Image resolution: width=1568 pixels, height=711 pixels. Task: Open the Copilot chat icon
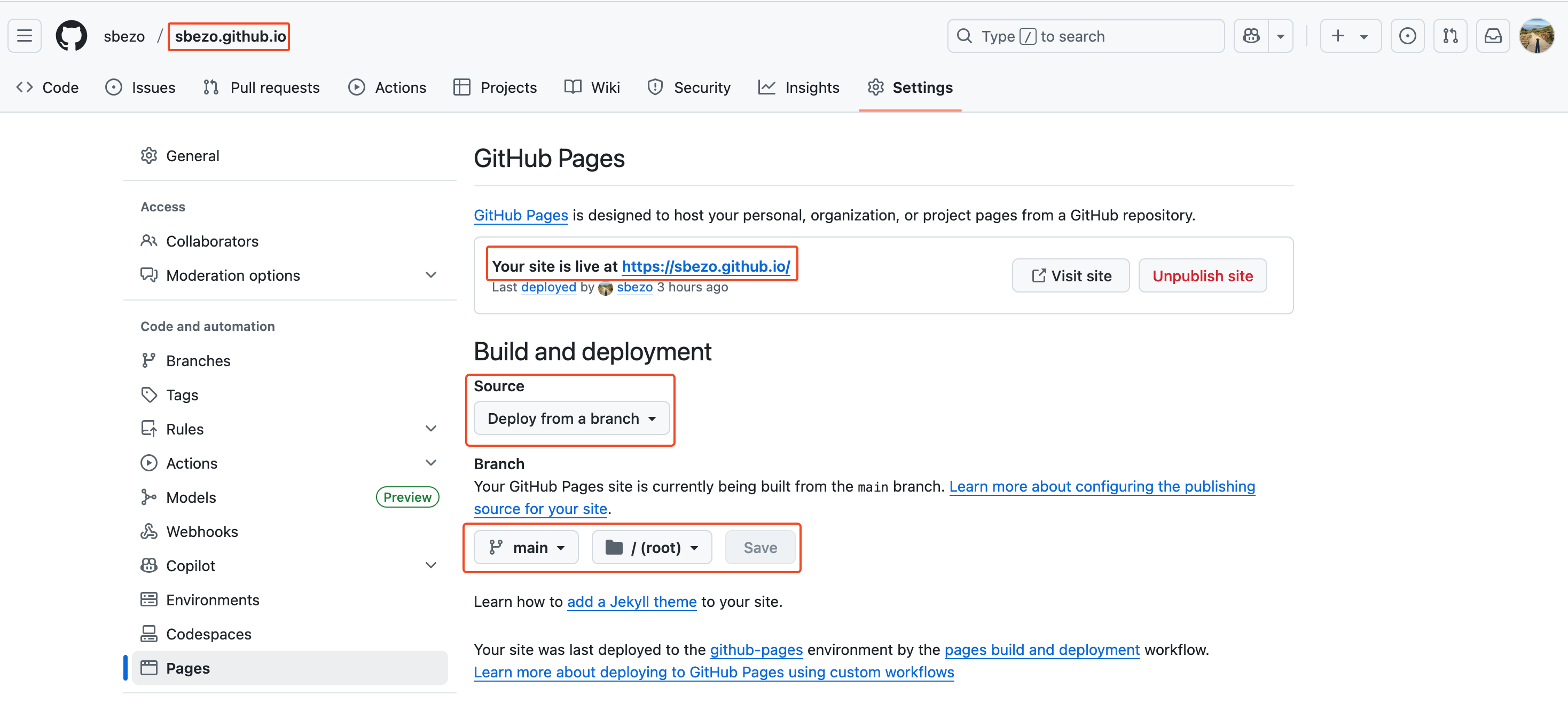tap(1251, 36)
